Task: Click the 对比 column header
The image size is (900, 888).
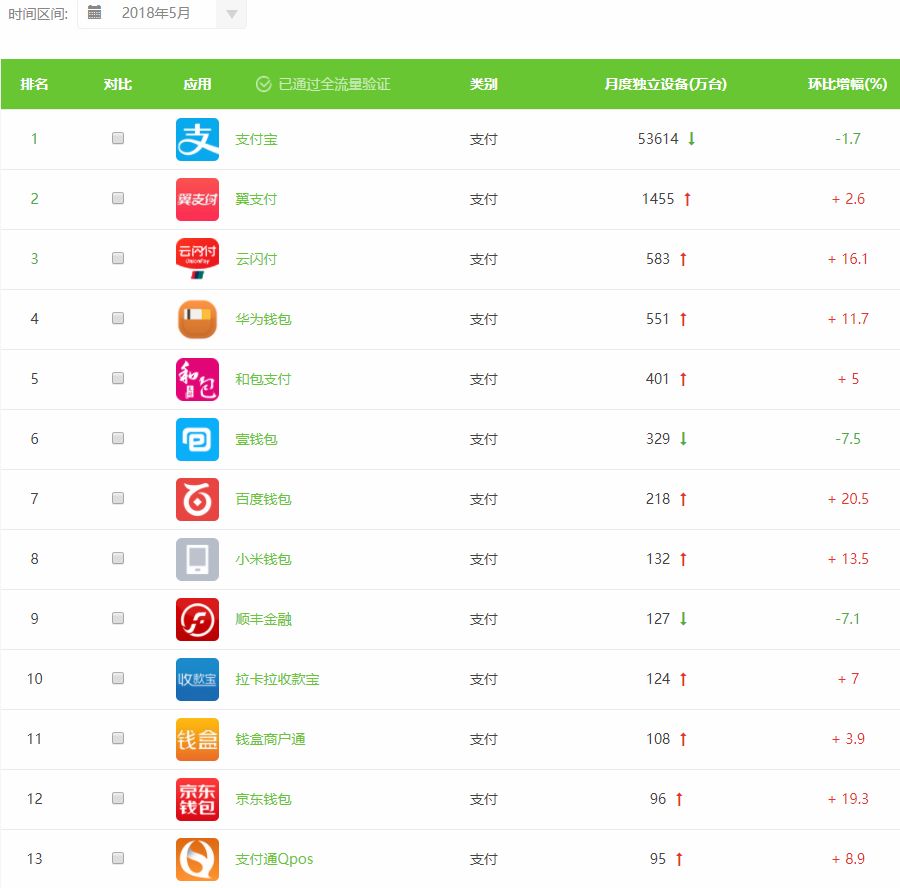Action: (x=118, y=84)
